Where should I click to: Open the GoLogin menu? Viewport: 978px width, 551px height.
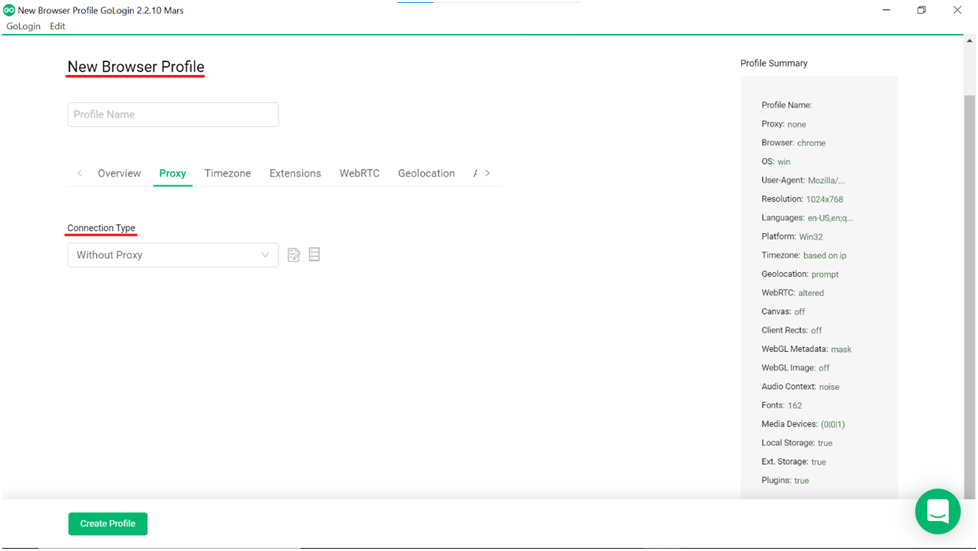point(23,26)
